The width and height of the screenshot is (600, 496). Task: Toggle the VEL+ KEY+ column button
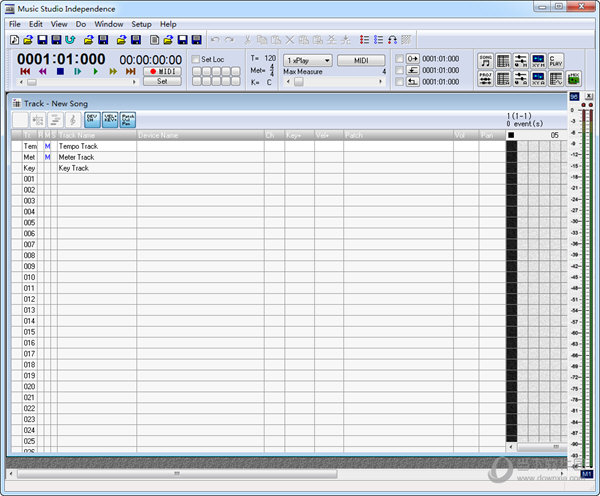point(110,120)
